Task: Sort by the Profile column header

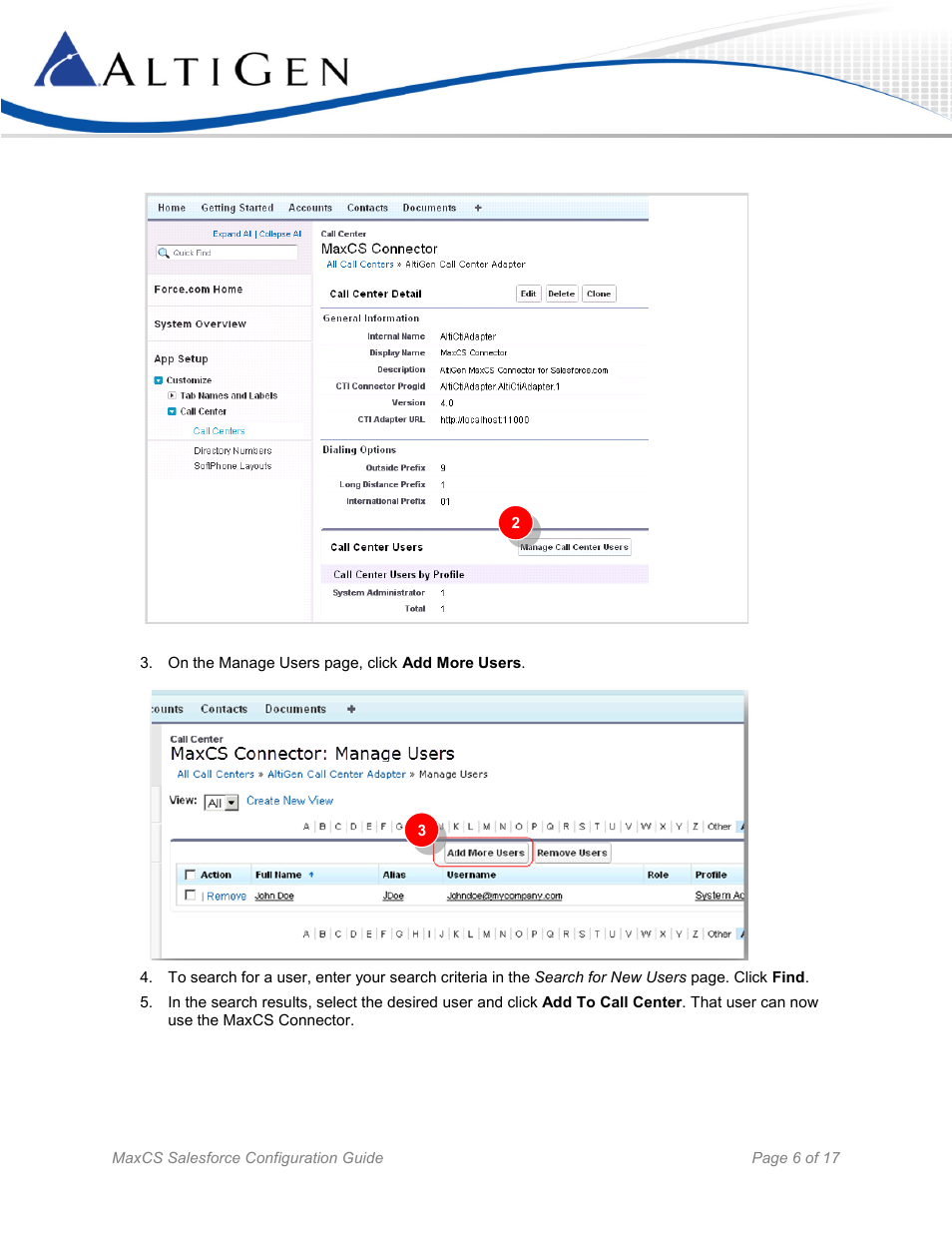Action: pyautogui.click(x=711, y=875)
